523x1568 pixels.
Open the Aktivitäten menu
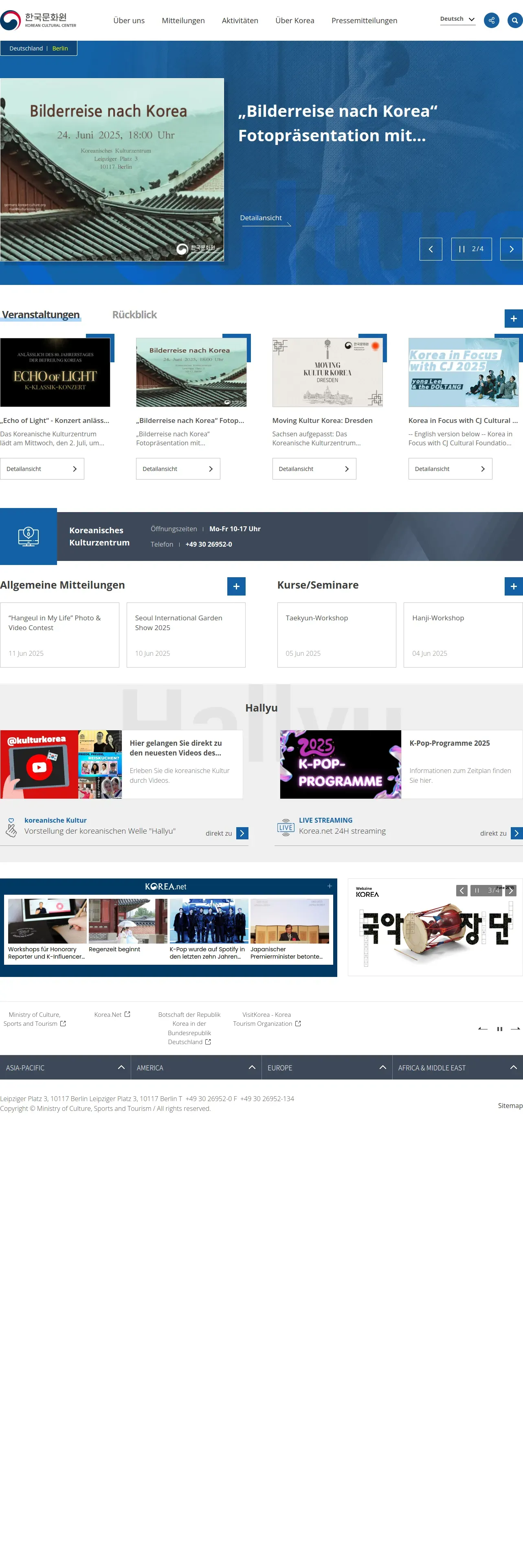click(x=240, y=21)
